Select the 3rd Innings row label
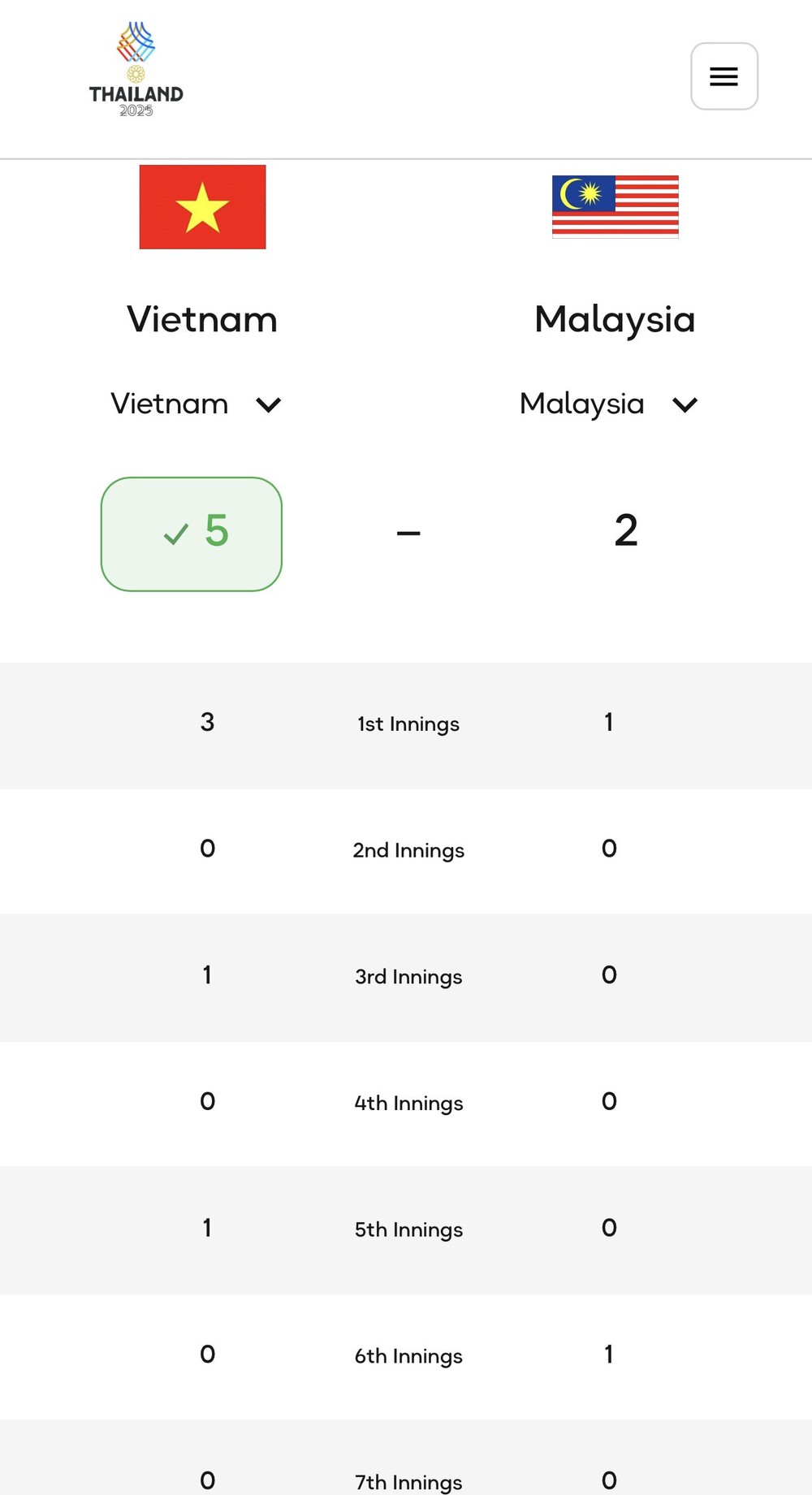812x1495 pixels. [x=408, y=976]
